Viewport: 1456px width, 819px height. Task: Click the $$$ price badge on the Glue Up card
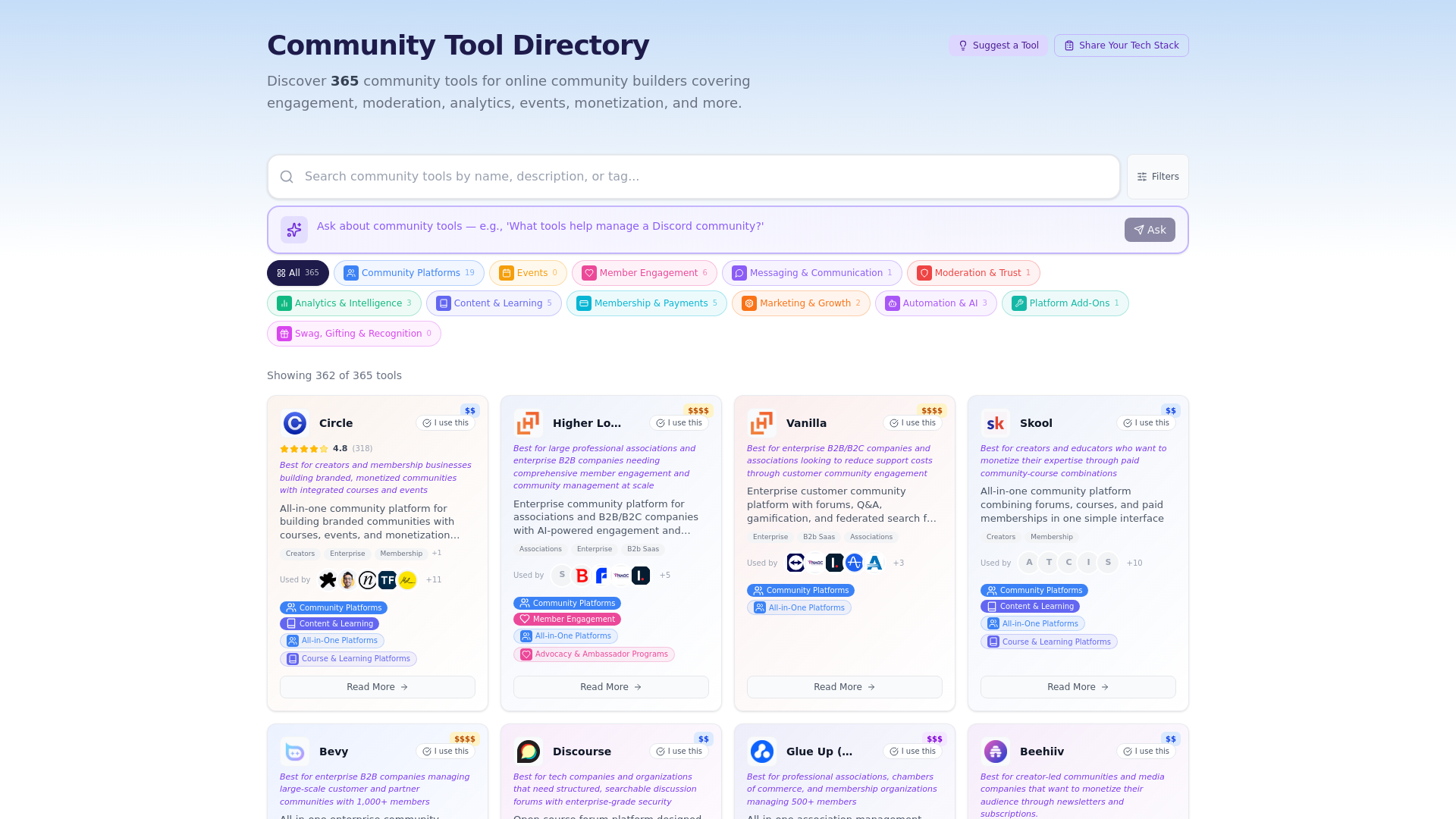click(x=935, y=739)
